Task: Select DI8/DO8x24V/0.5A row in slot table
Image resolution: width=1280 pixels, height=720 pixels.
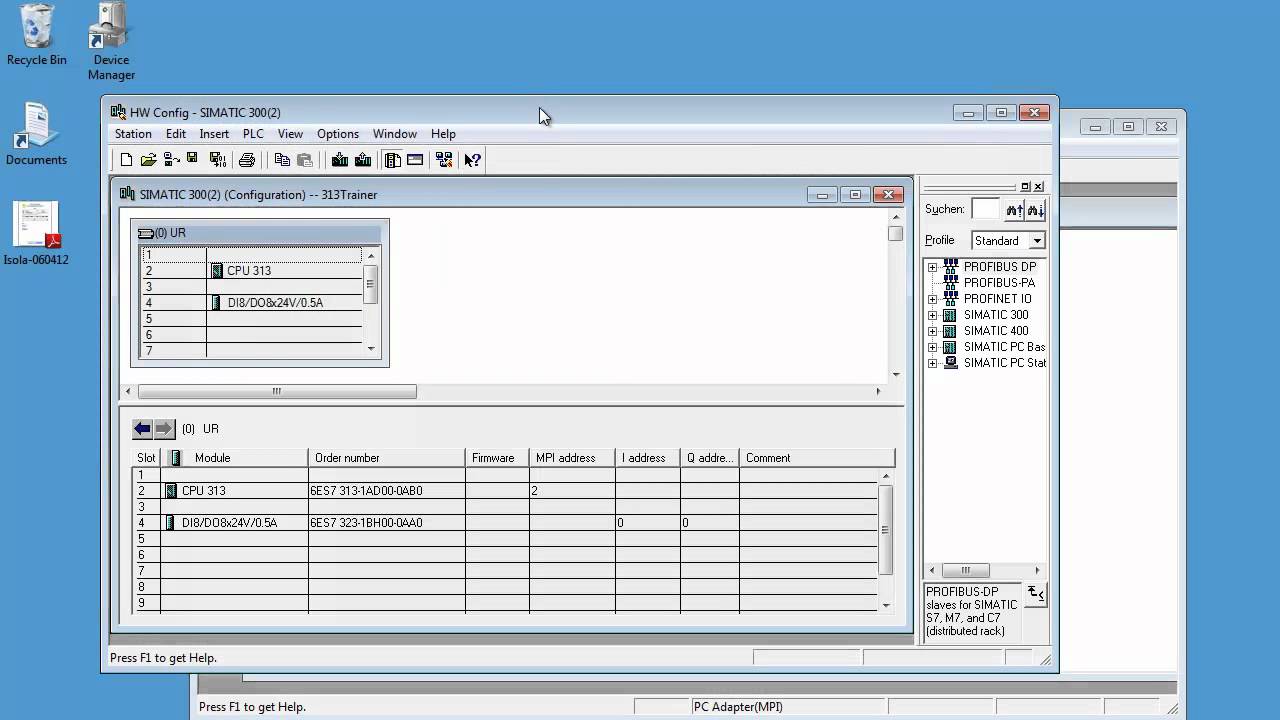Action: click(x=505, y=523)
